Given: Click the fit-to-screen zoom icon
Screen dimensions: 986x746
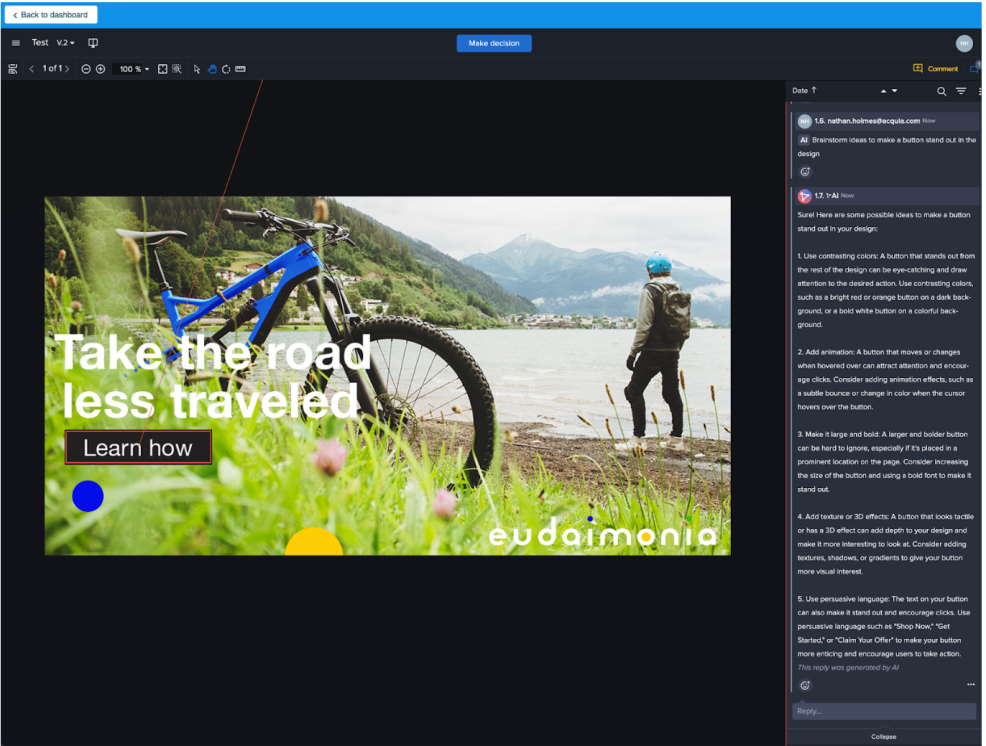Looking at the screenshot, I should 162,68.
